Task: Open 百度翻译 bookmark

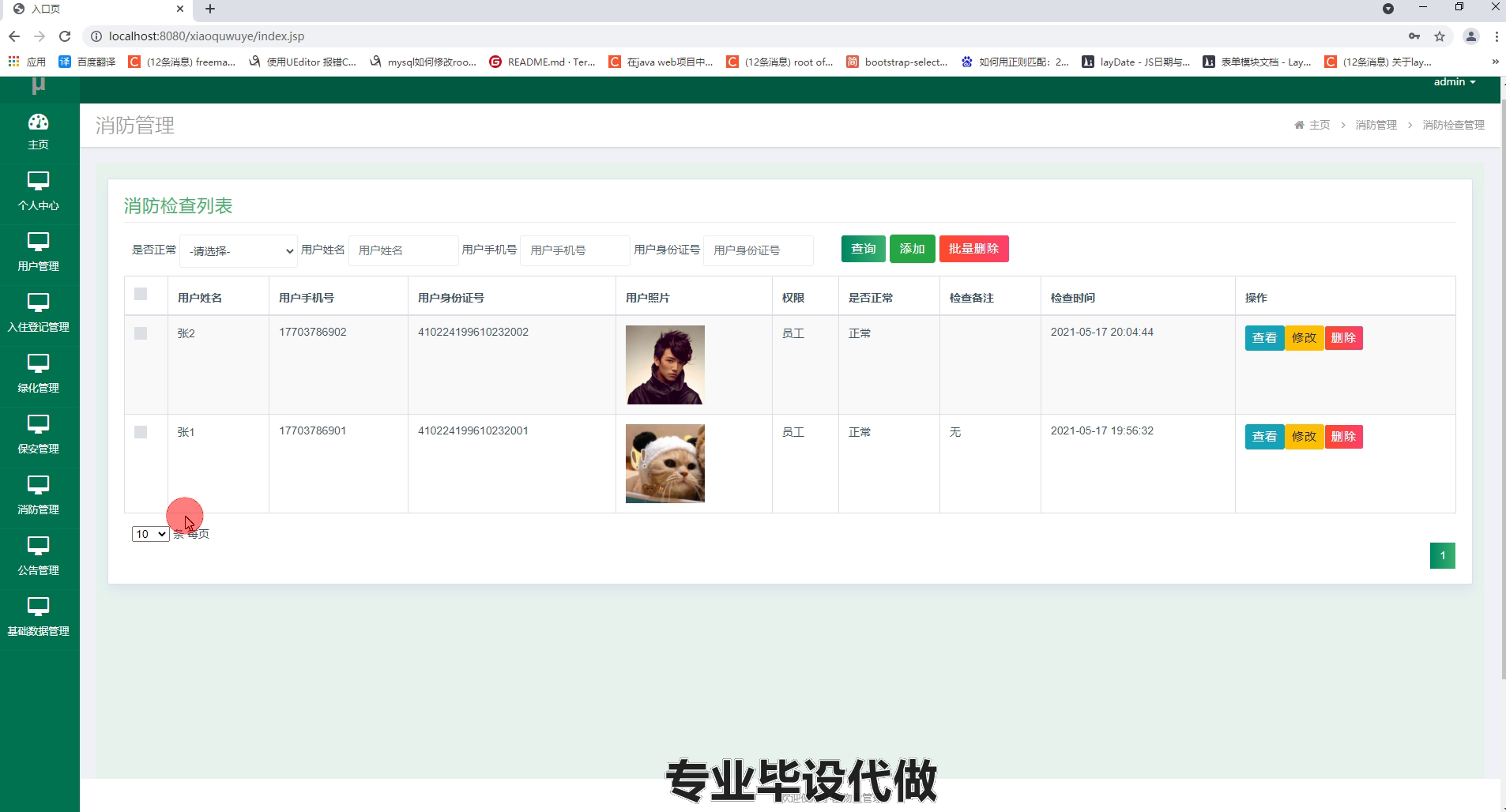Action: (x=87, y=62)
